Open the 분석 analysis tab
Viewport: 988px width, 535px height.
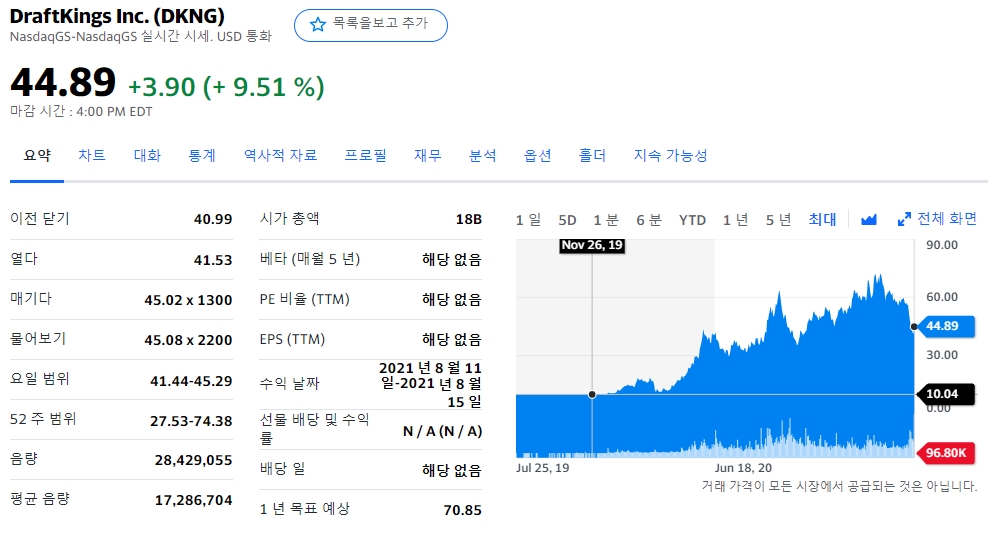click(483, 156)
